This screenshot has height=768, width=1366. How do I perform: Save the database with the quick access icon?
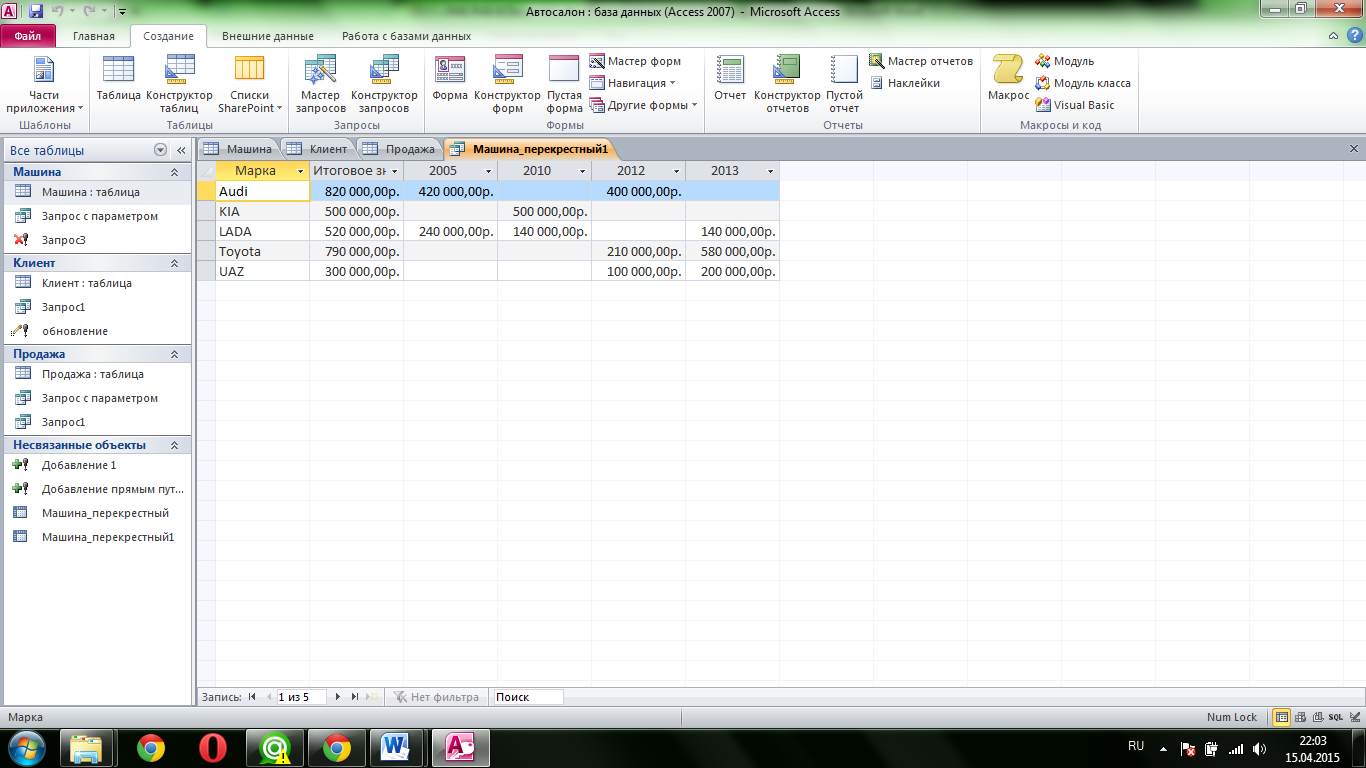pyautogui.click(x=36, y=12)
